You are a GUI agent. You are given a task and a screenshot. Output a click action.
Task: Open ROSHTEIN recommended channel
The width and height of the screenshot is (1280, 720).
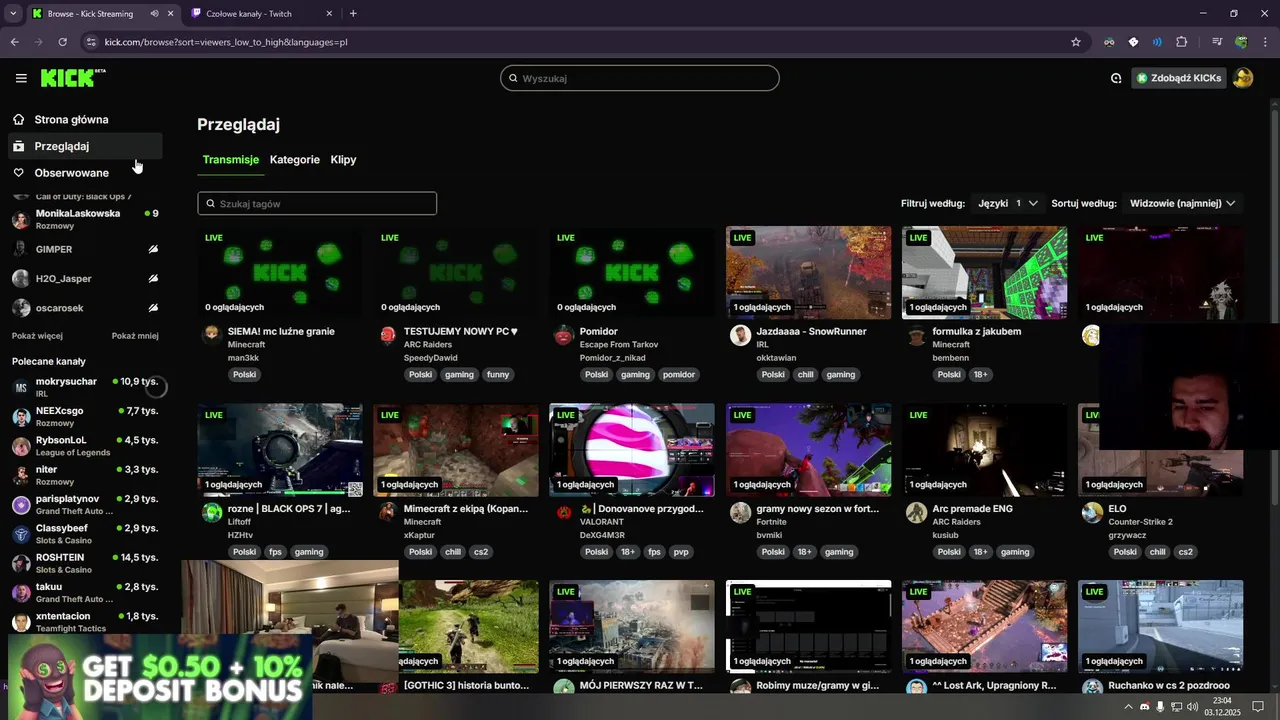[x=84, y=563]
